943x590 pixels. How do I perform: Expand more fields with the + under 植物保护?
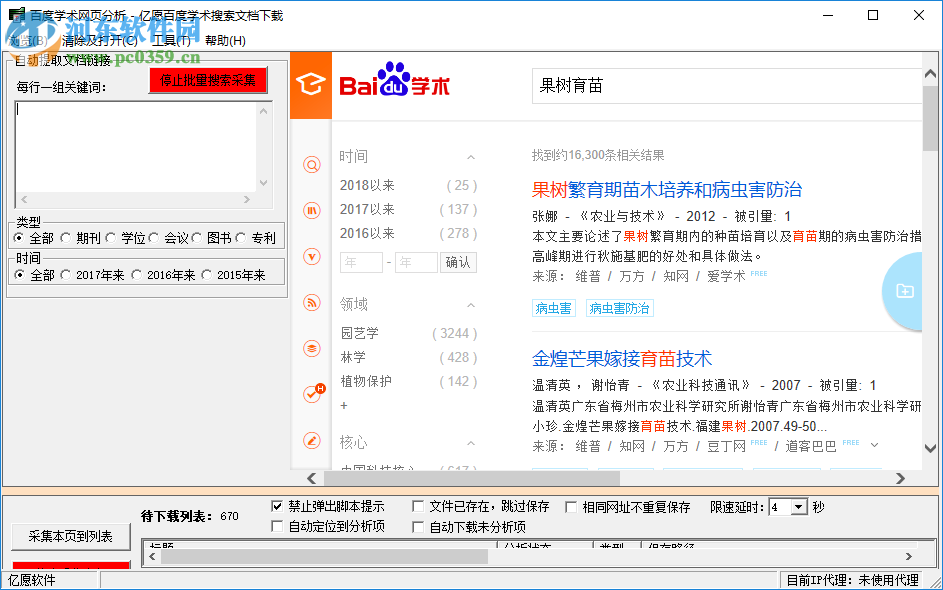(344, 406)
